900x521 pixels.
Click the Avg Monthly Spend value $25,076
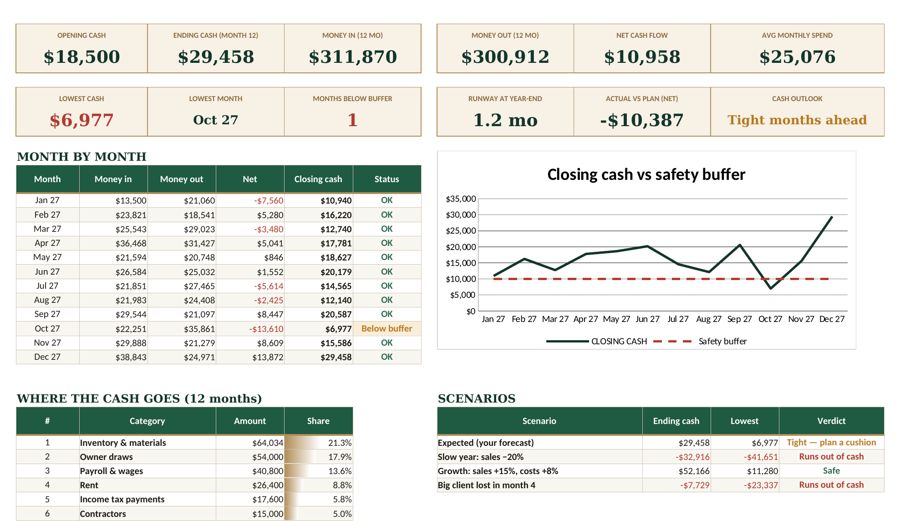797,57
